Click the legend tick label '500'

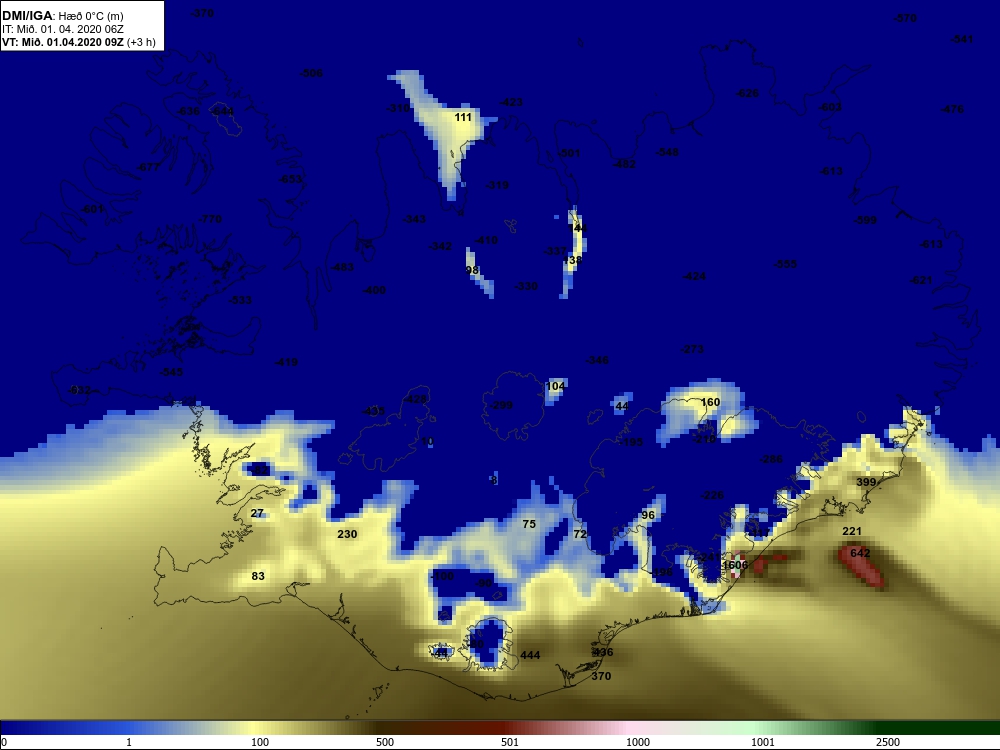(x=385, y=742)
